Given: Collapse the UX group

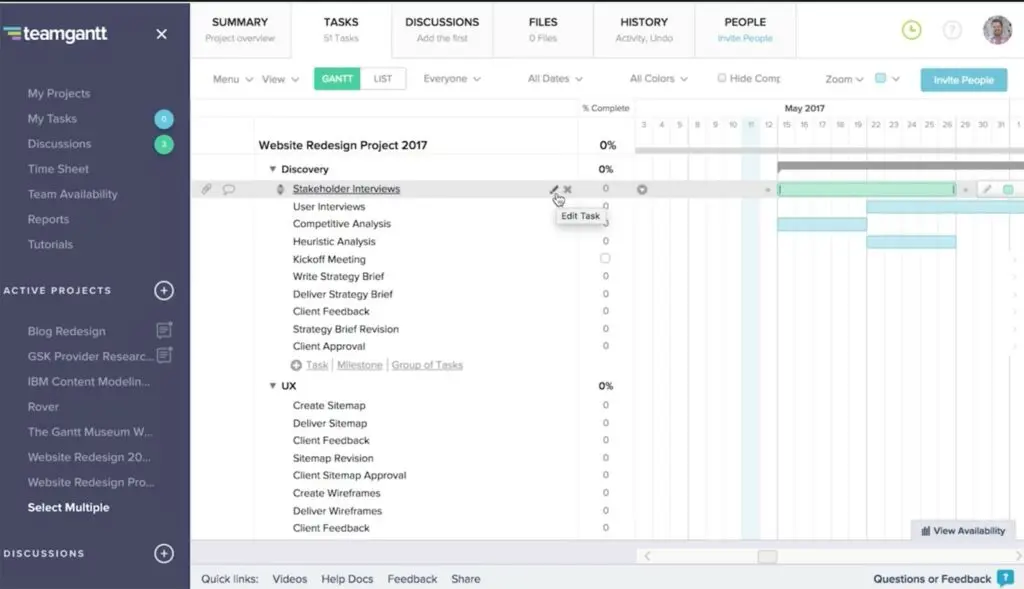Looking at the screenshot, I should tap(272, 386).
